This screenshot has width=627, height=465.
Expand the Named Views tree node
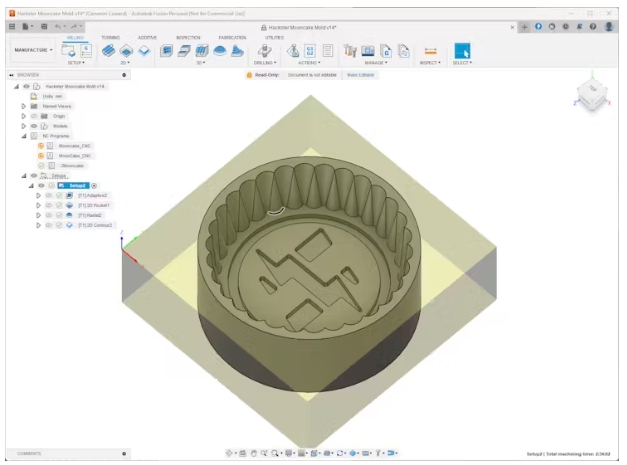point(23,106)
